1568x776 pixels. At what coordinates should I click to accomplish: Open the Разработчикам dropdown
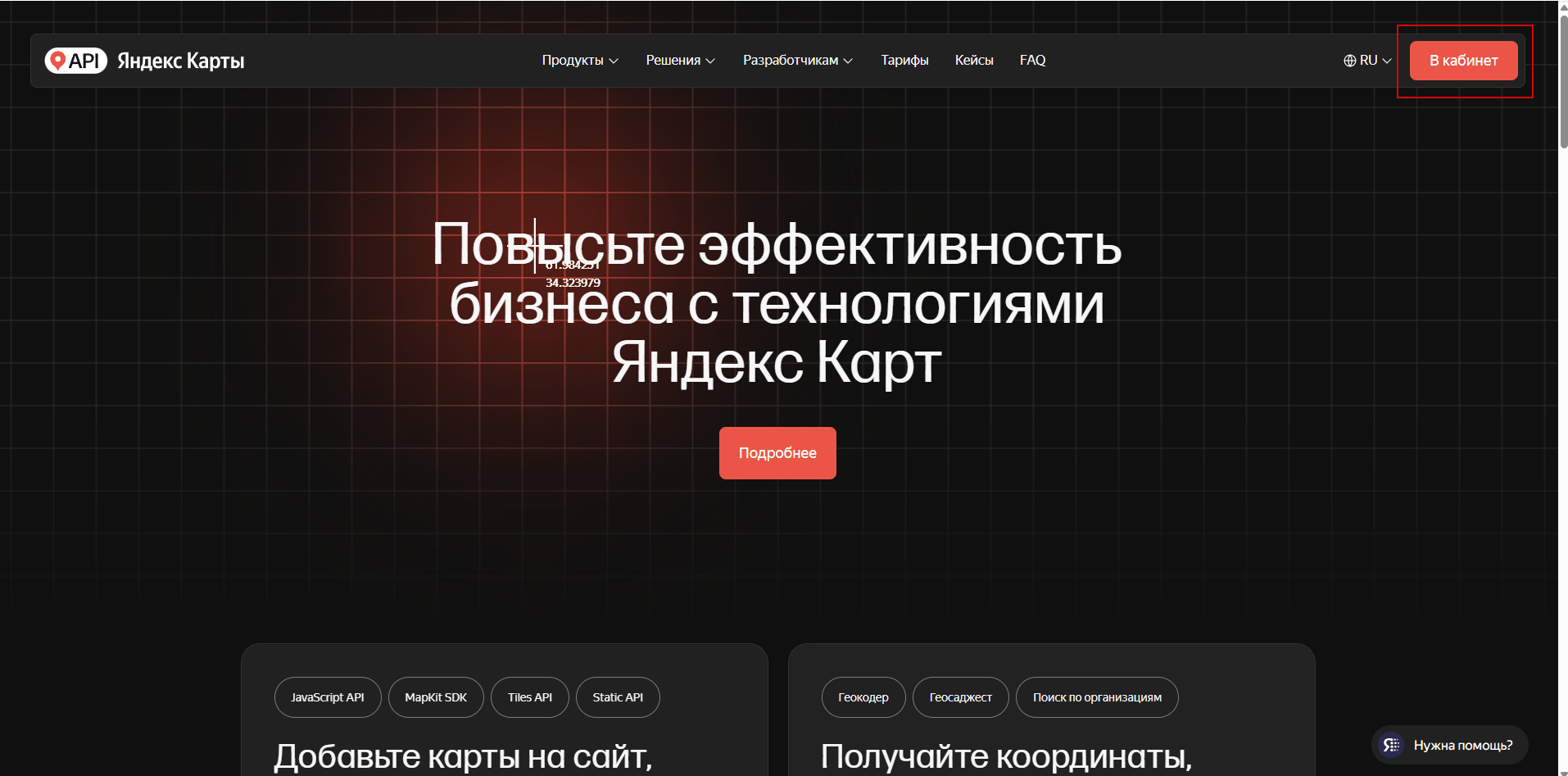(798, 61)
